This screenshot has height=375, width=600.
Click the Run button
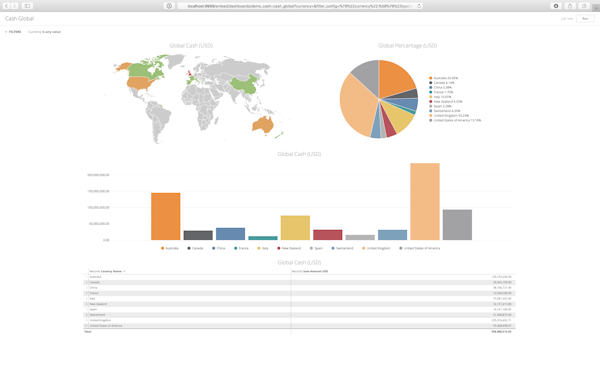pos(585,18)
